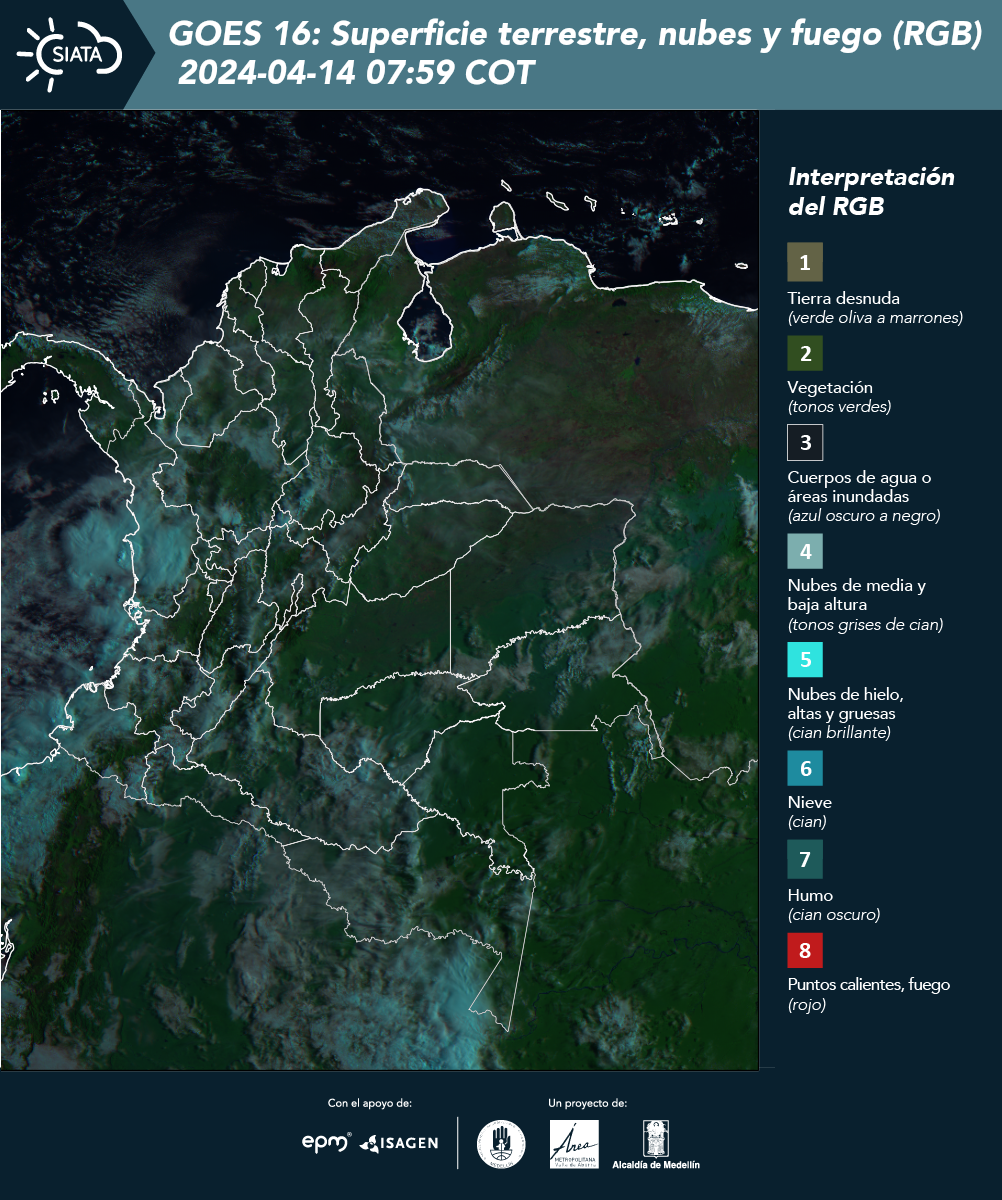The image size is (1002, 1200).
Task: Click the 'Nieve' label
Action: click(810, 802)
